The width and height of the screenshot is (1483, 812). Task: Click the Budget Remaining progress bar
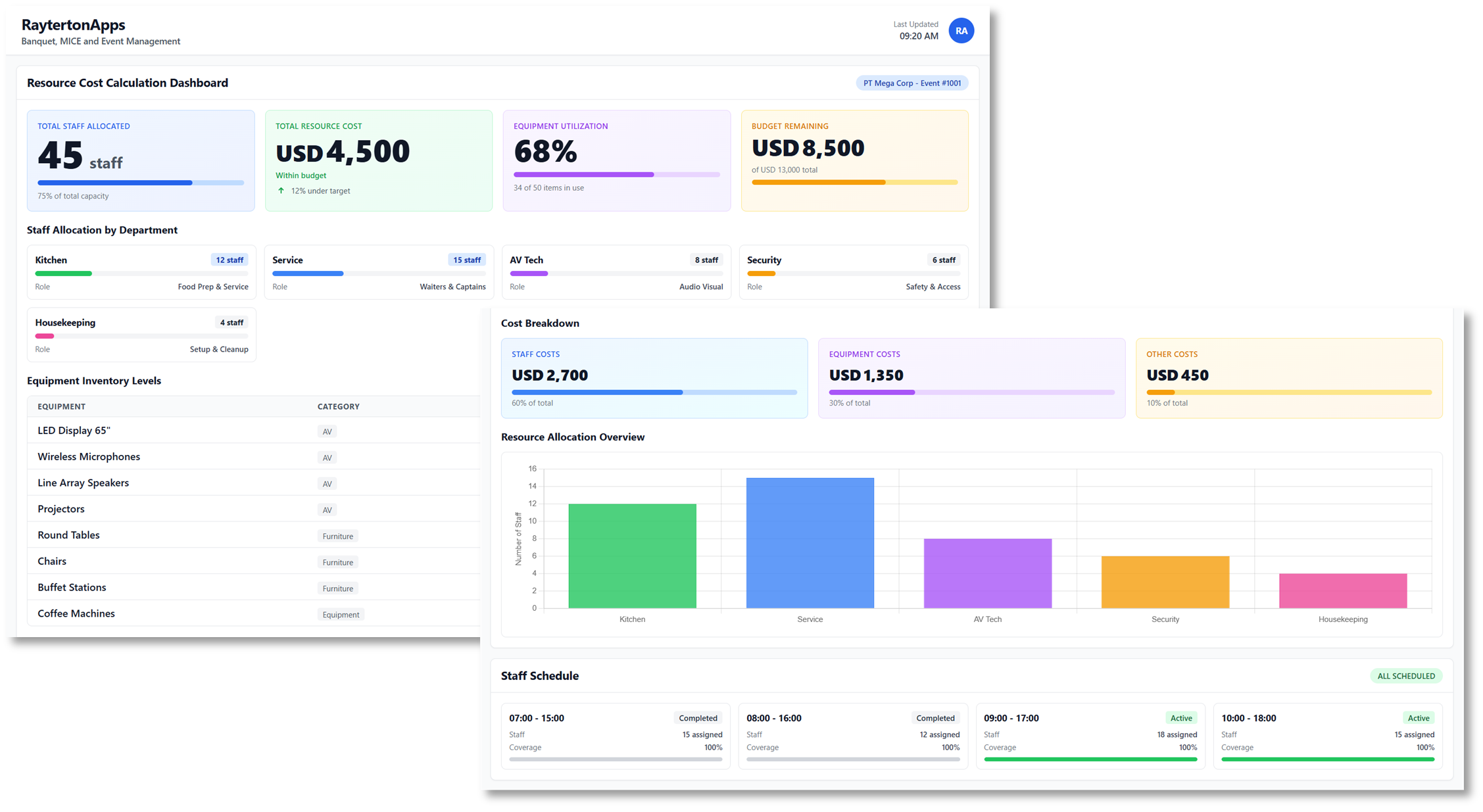(x=854, y=182)
